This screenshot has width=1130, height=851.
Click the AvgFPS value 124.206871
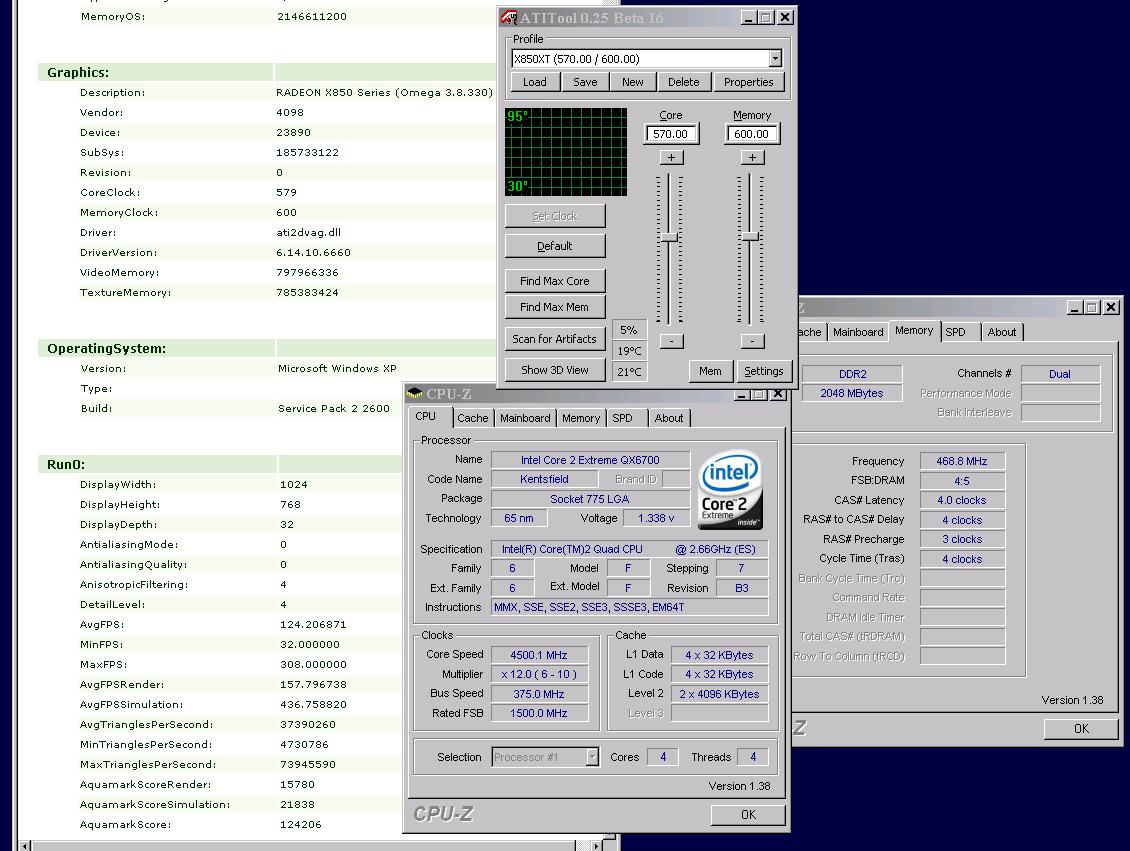point(313,625)
